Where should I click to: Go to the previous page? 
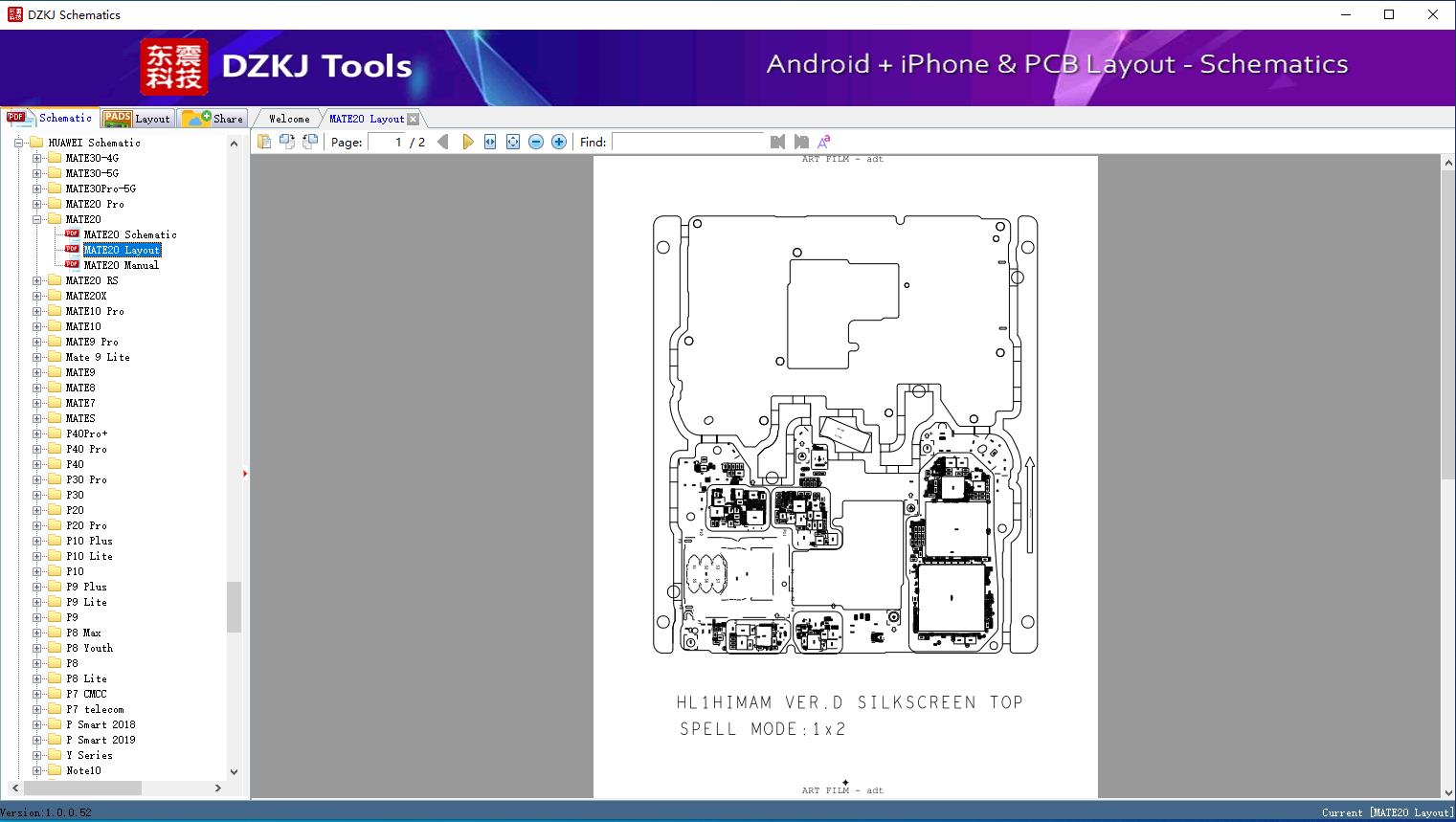[443, 142]
